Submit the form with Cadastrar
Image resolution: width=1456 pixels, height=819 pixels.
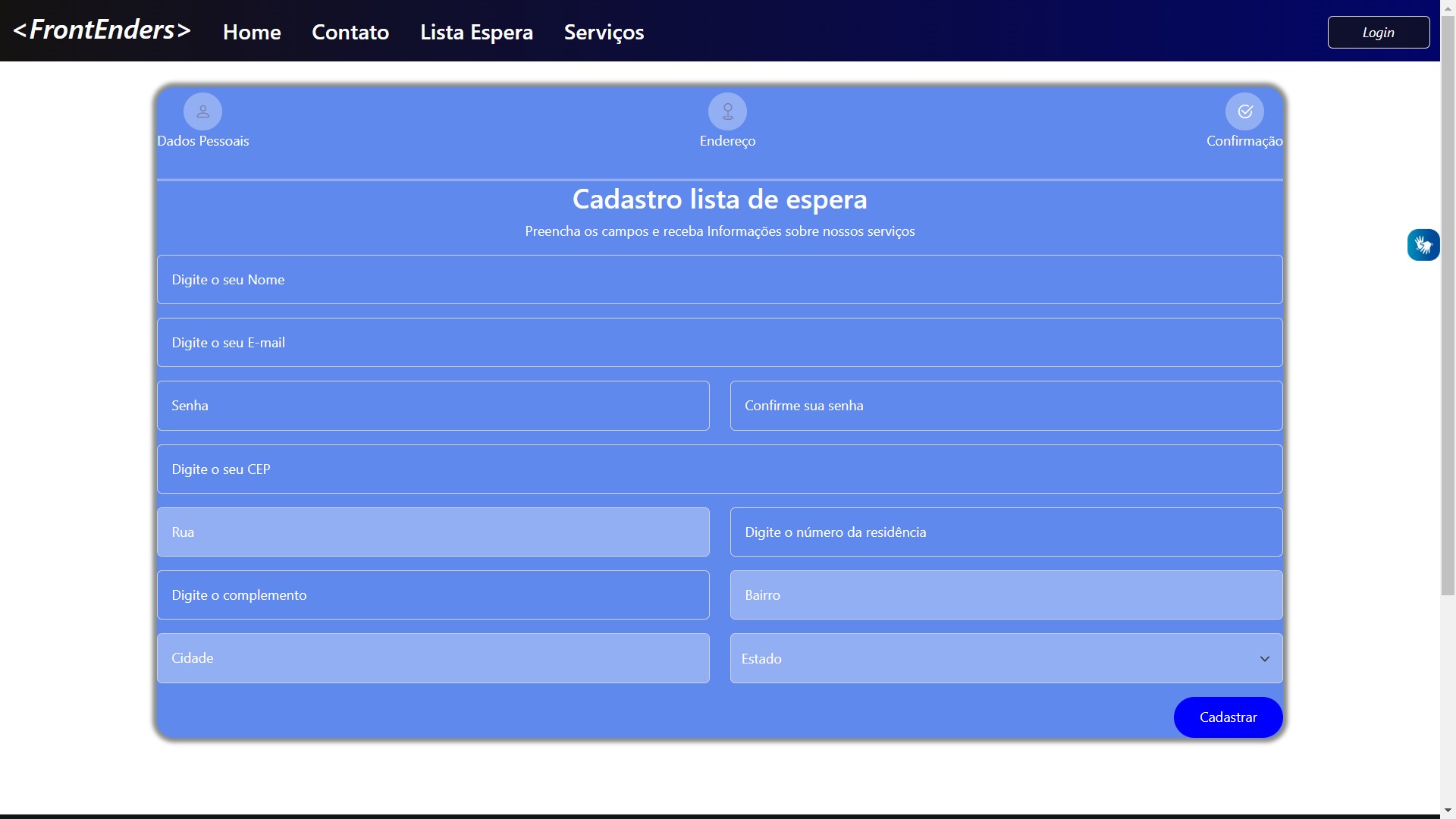tap(1228, 717)
